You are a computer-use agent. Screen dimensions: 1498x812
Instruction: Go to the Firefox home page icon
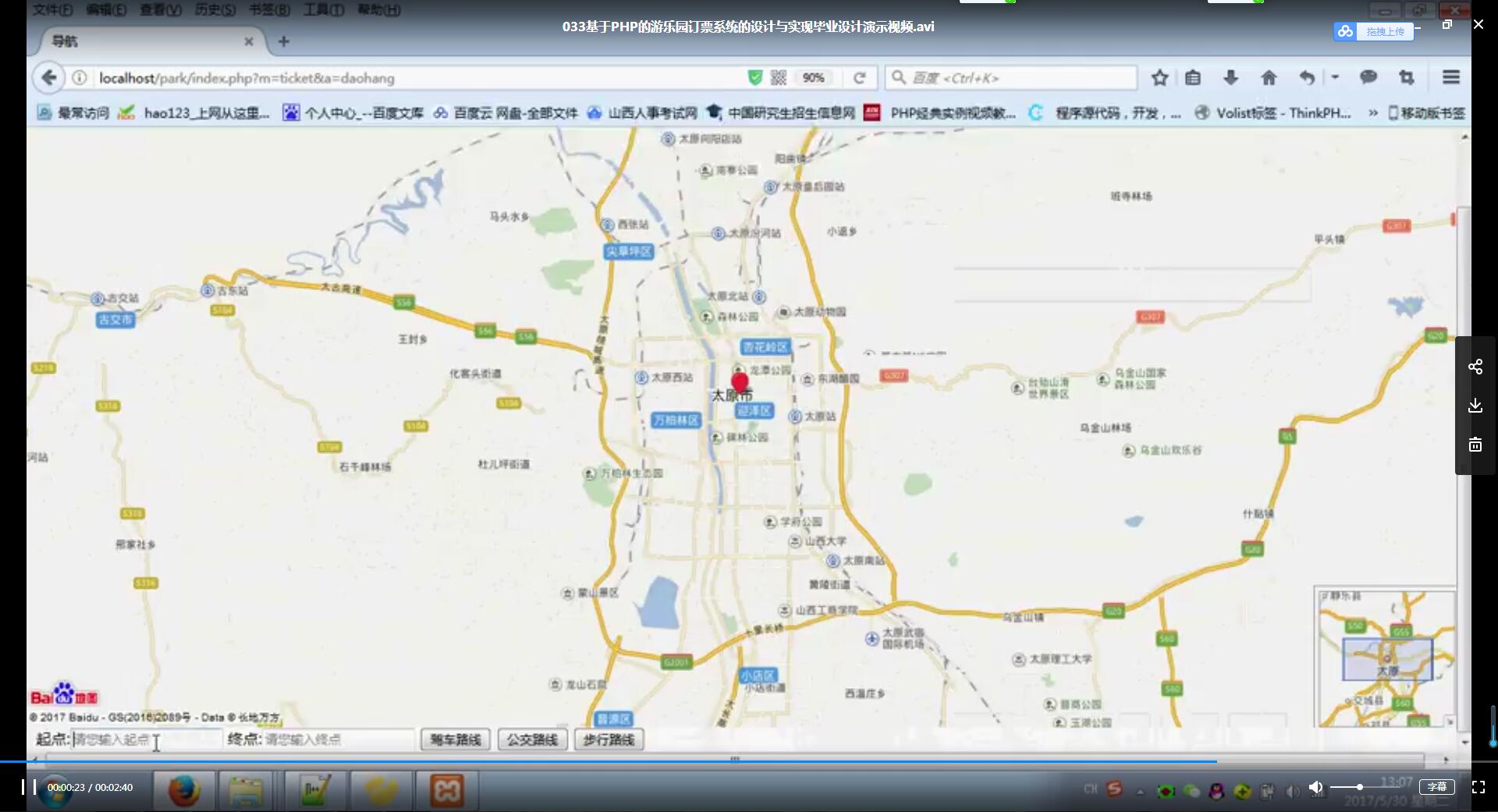(1269, 78)
